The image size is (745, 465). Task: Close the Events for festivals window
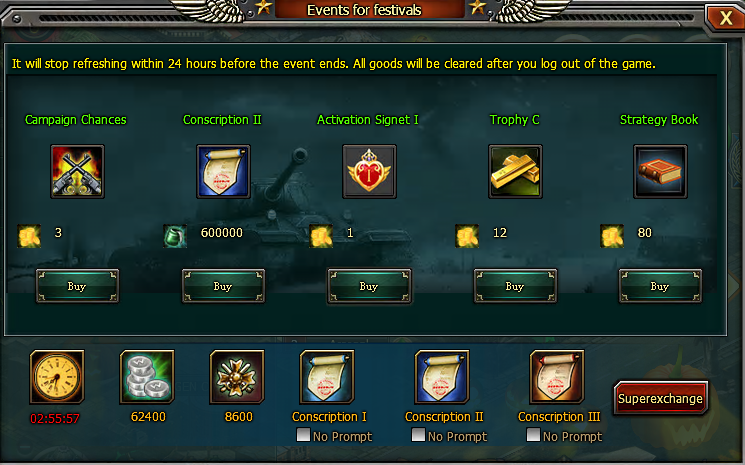point(725,18)
